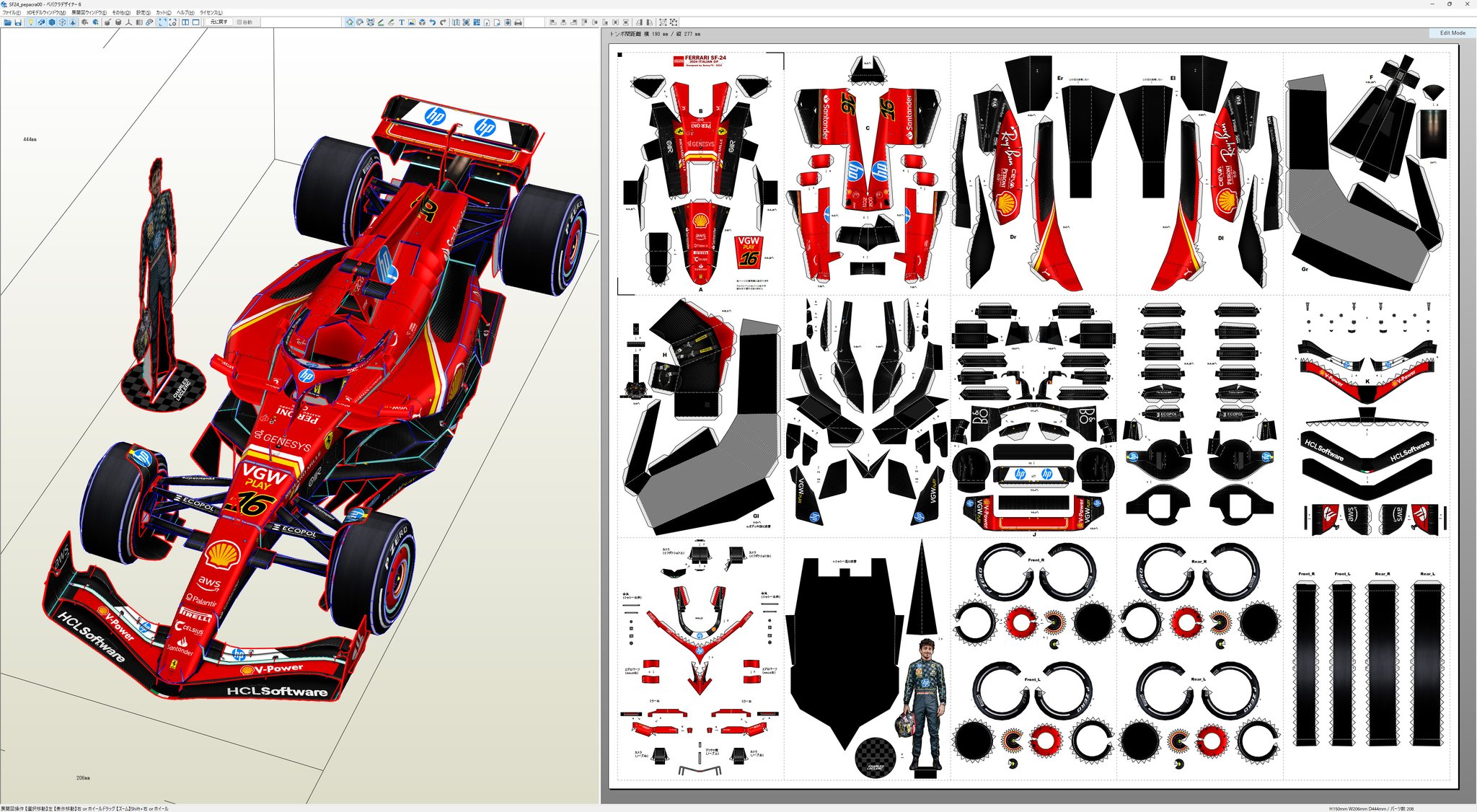This screenshot has width=1477, height=812.
Task: Open the 設定(S) menu
Action: pyautogui.click(x=143, y=12)
